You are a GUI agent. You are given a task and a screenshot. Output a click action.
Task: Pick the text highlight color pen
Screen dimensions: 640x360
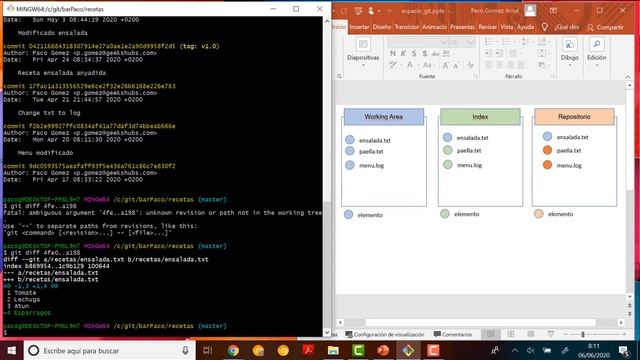coord(393,65)
